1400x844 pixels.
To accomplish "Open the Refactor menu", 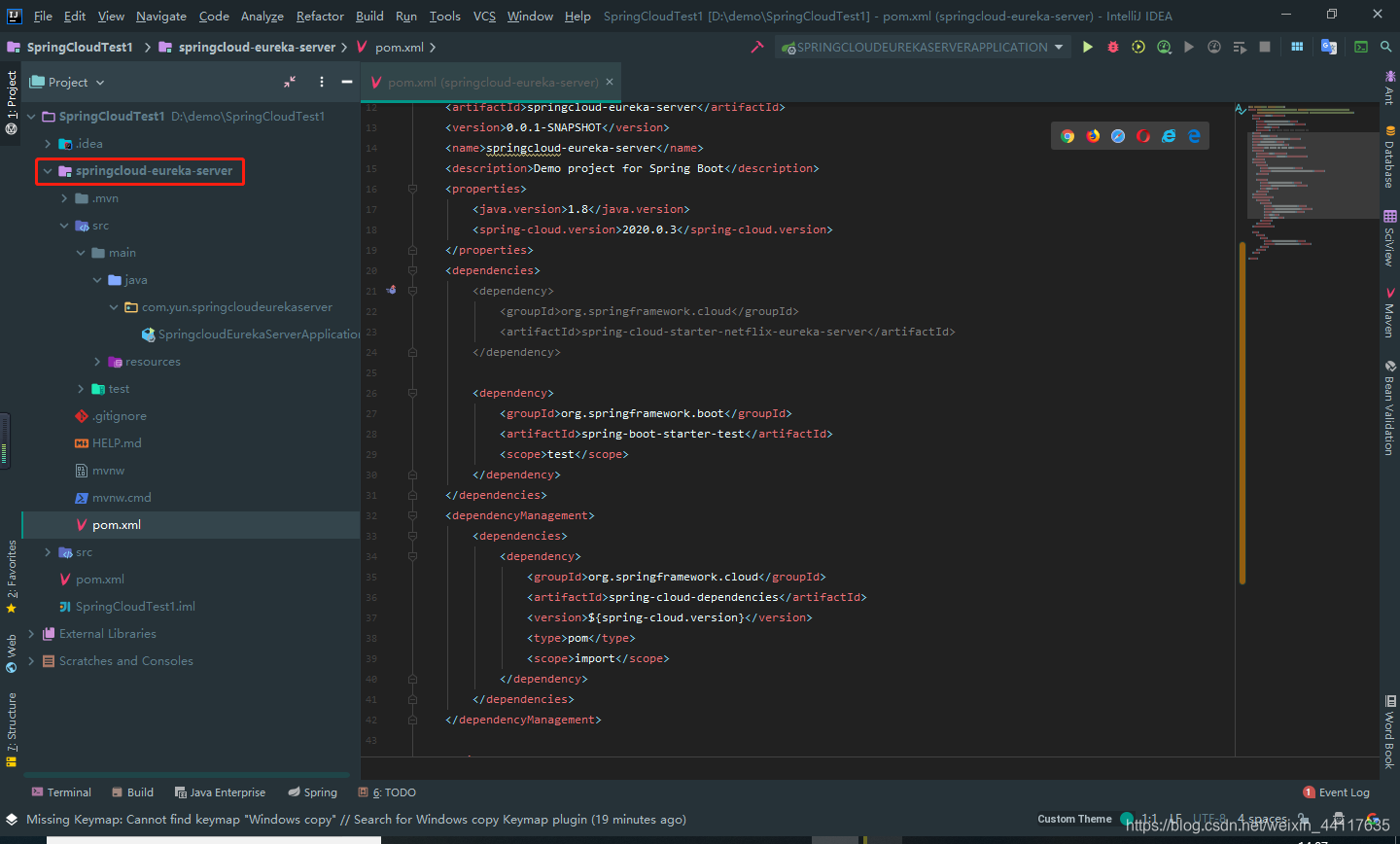I will click(x=320, y=16).
